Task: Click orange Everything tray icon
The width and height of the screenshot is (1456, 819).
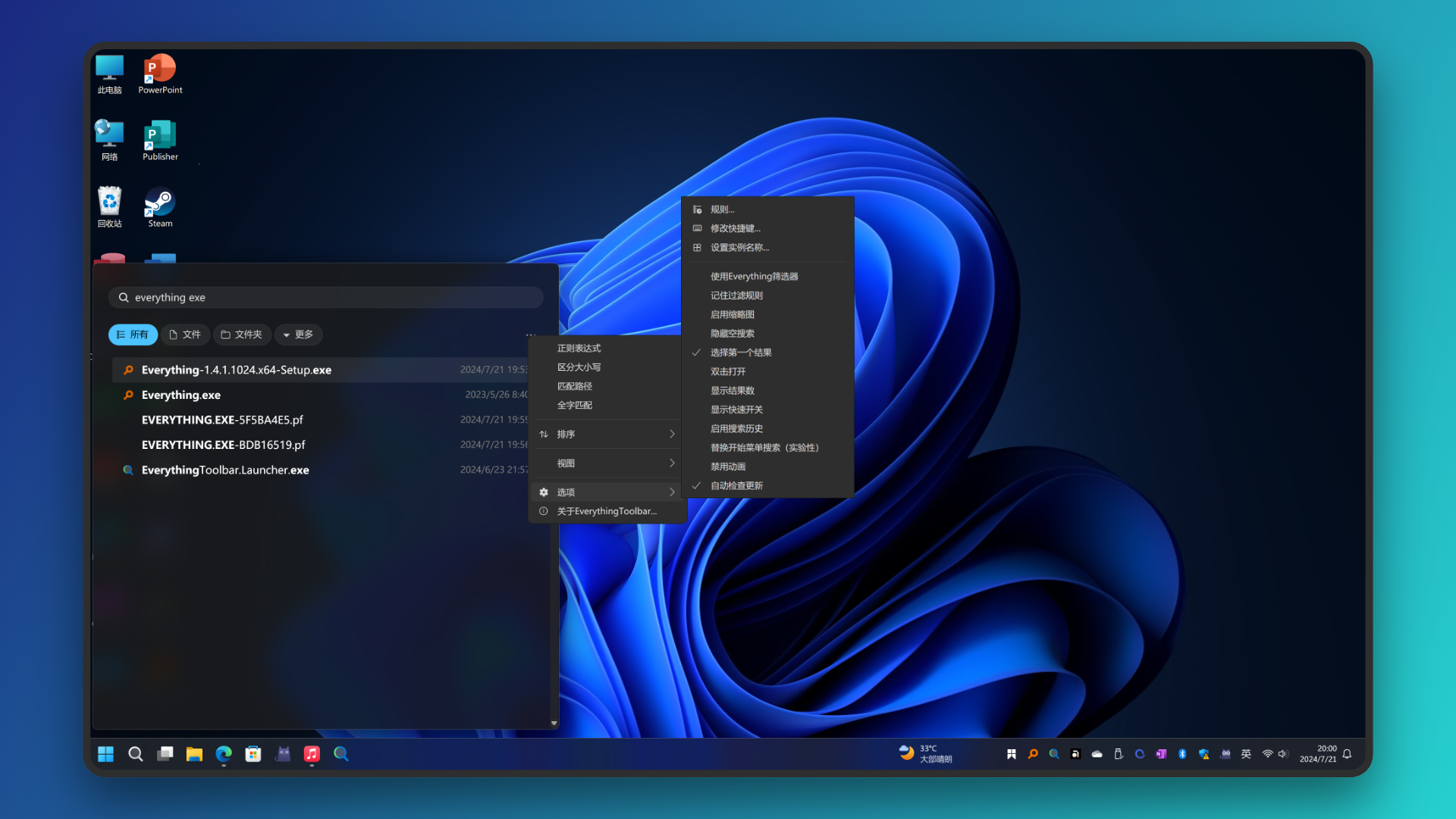Action: click(1033, 754)
